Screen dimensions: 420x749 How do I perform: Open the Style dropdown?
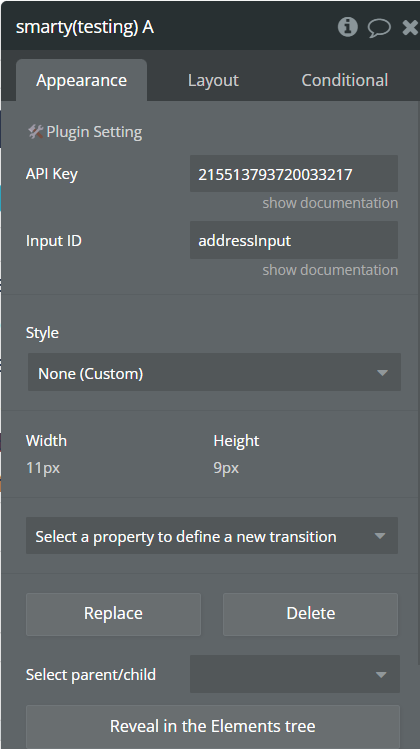click(x=214, y=372)
